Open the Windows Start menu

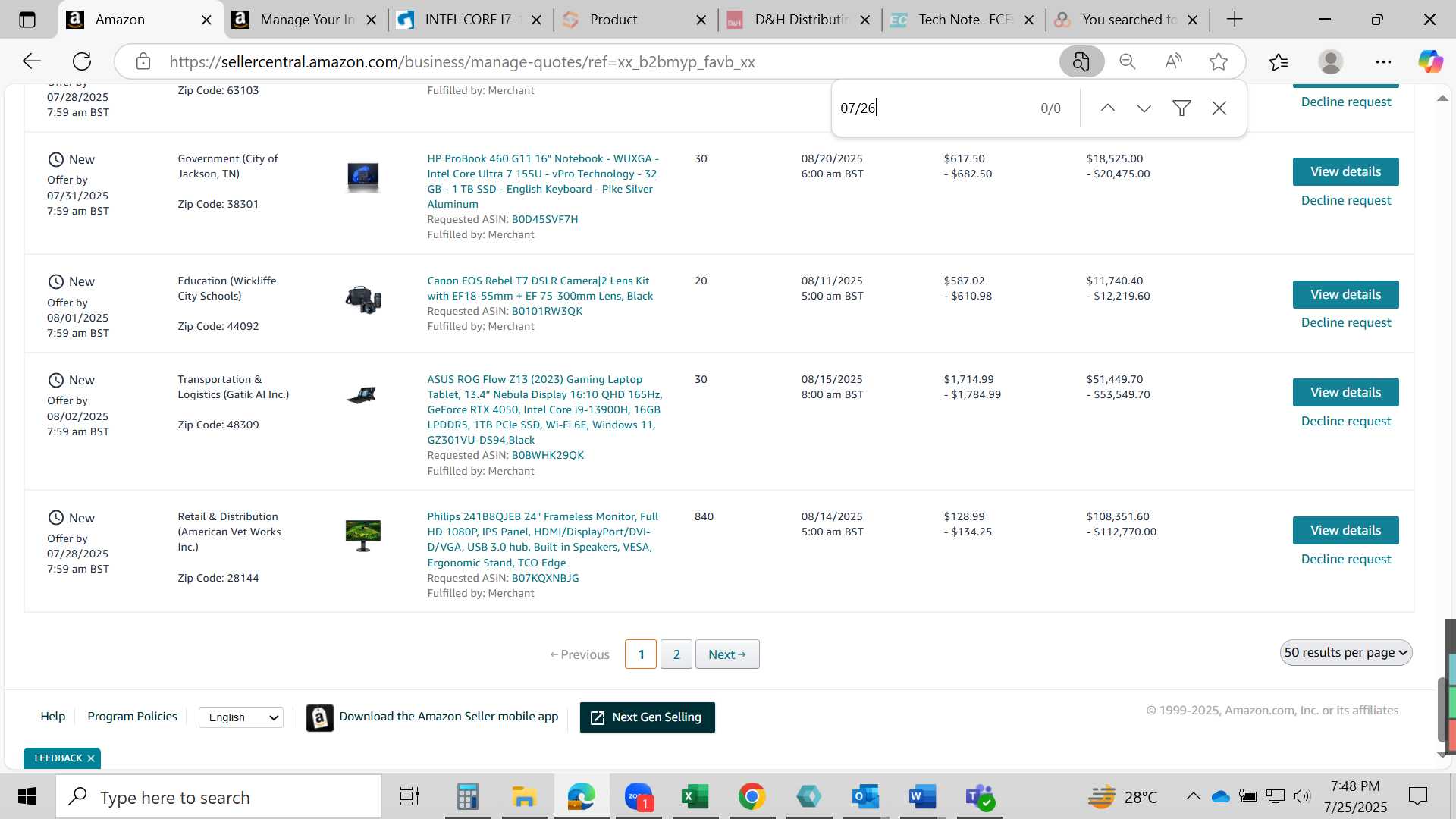click(27, 797)
